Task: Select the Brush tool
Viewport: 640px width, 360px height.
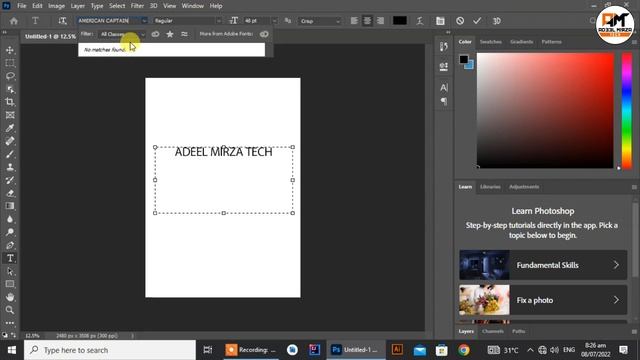Action: (x=10, y=154)
